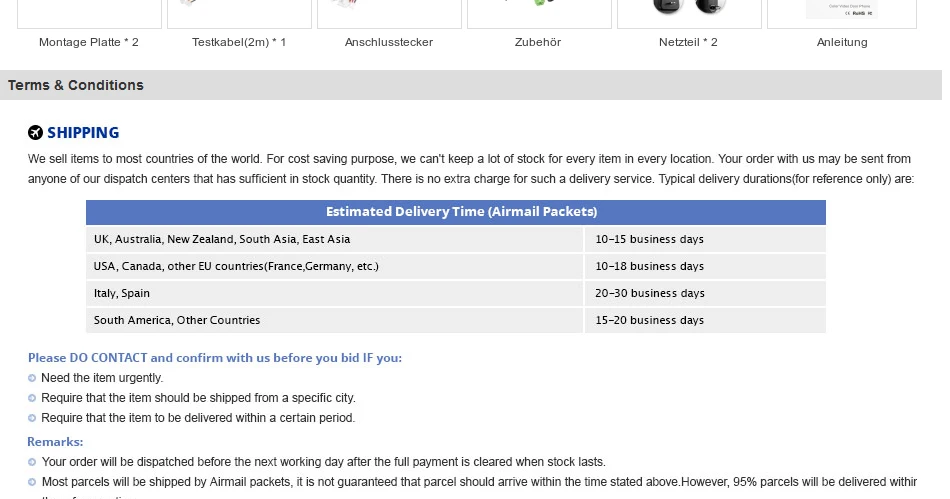
Task: Click the Anleitung label
Action: (x=842, y=42)
